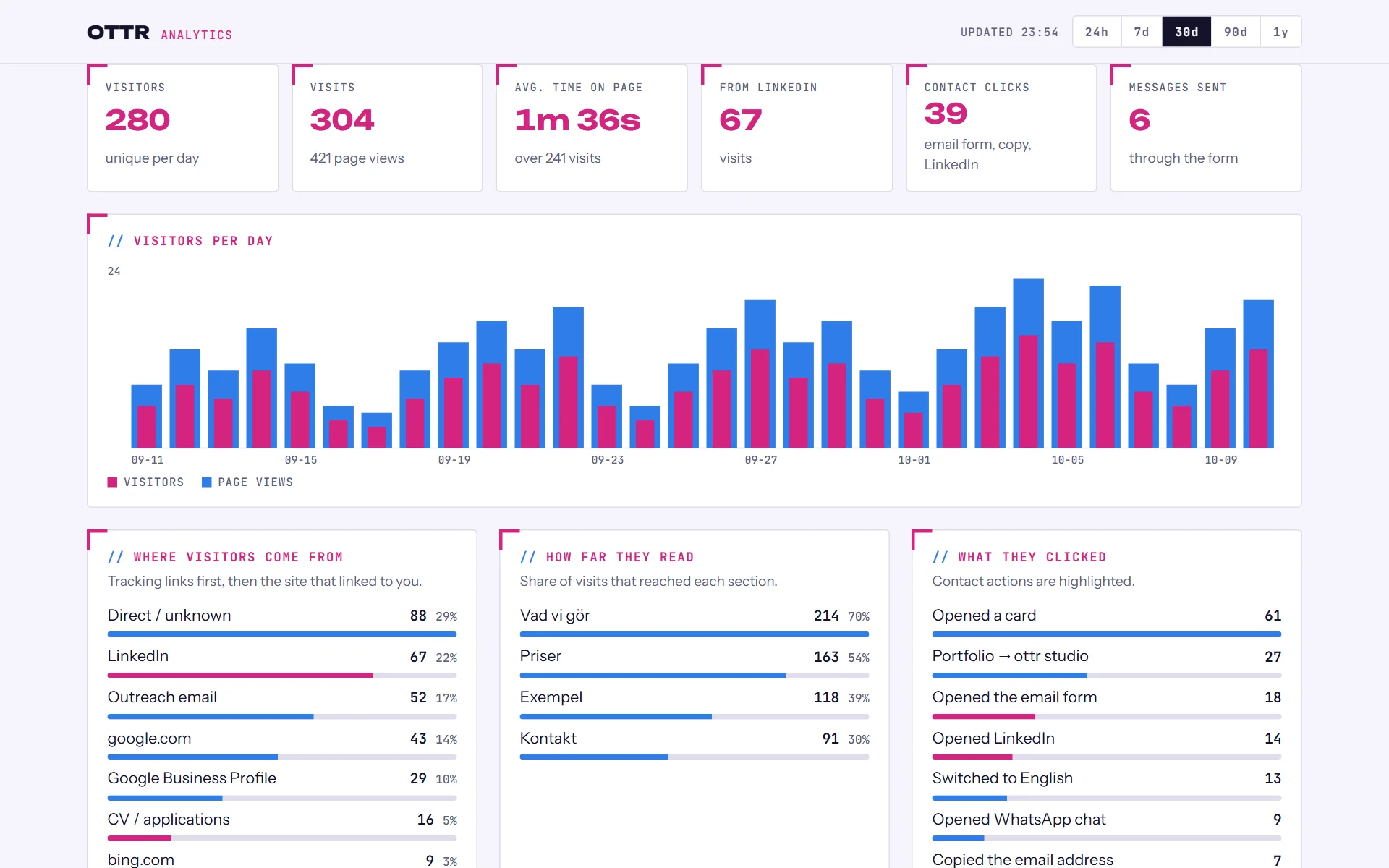1389x868 pixels.
Task: Select the 7d time range
Action: point(1142,32)
